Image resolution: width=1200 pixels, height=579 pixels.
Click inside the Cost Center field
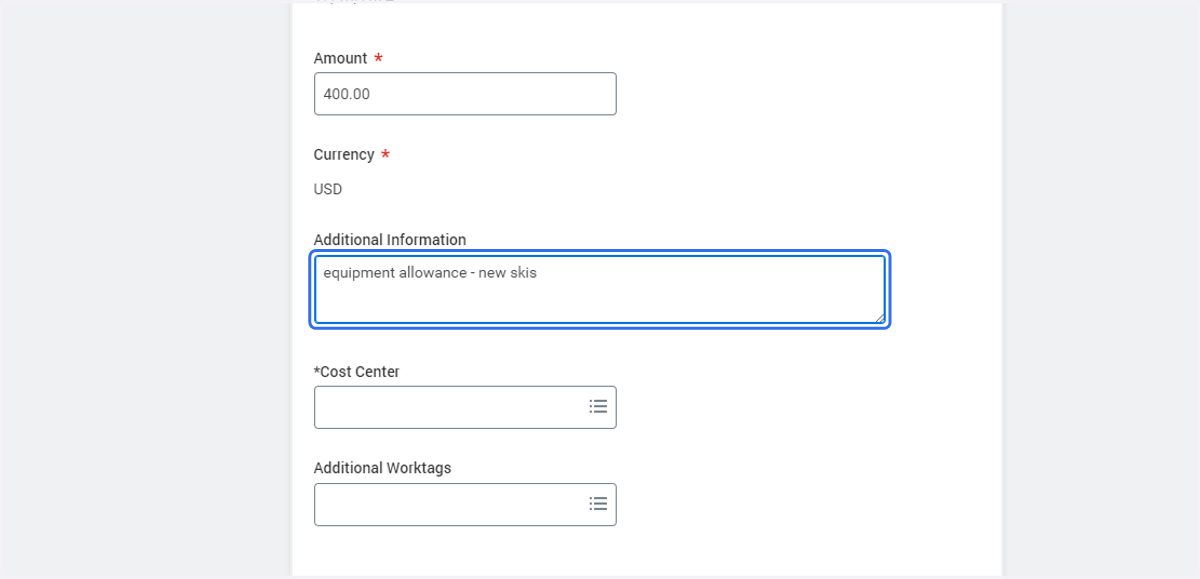pyautogui.click(x=465, y=407)
